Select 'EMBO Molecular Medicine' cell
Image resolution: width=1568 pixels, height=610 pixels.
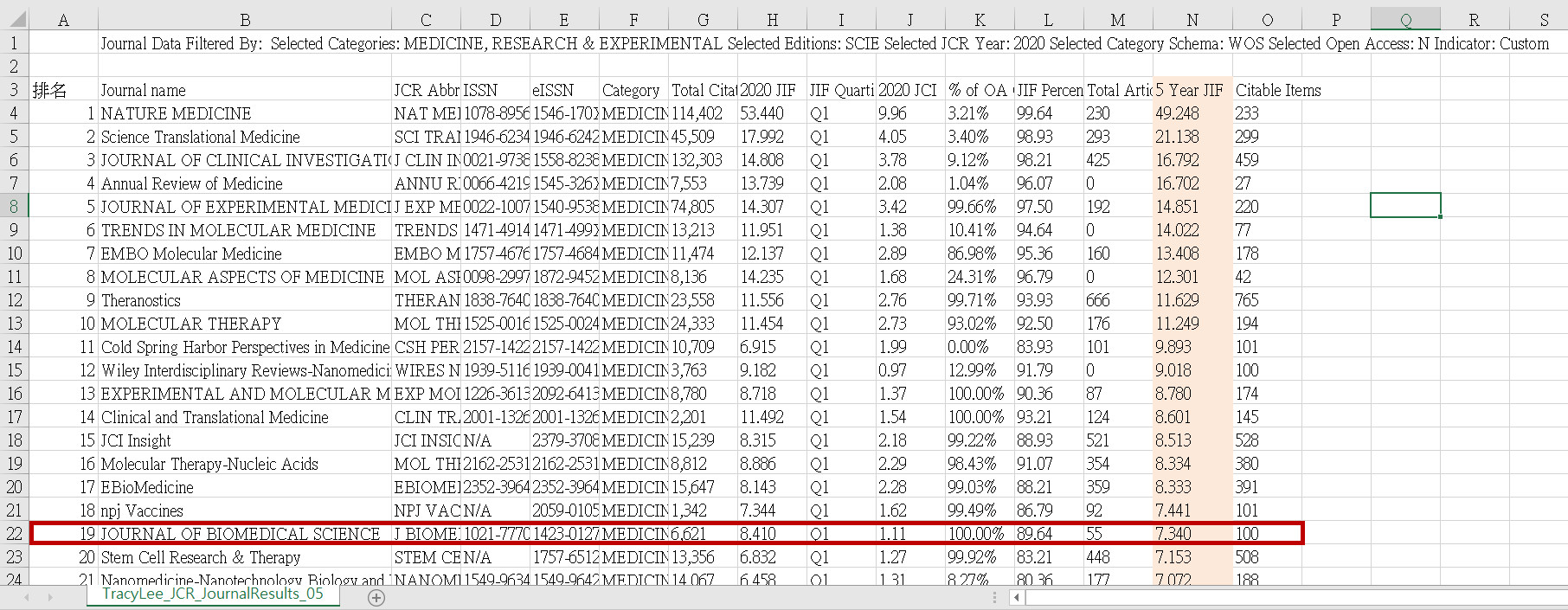click(x=245, y=254)
